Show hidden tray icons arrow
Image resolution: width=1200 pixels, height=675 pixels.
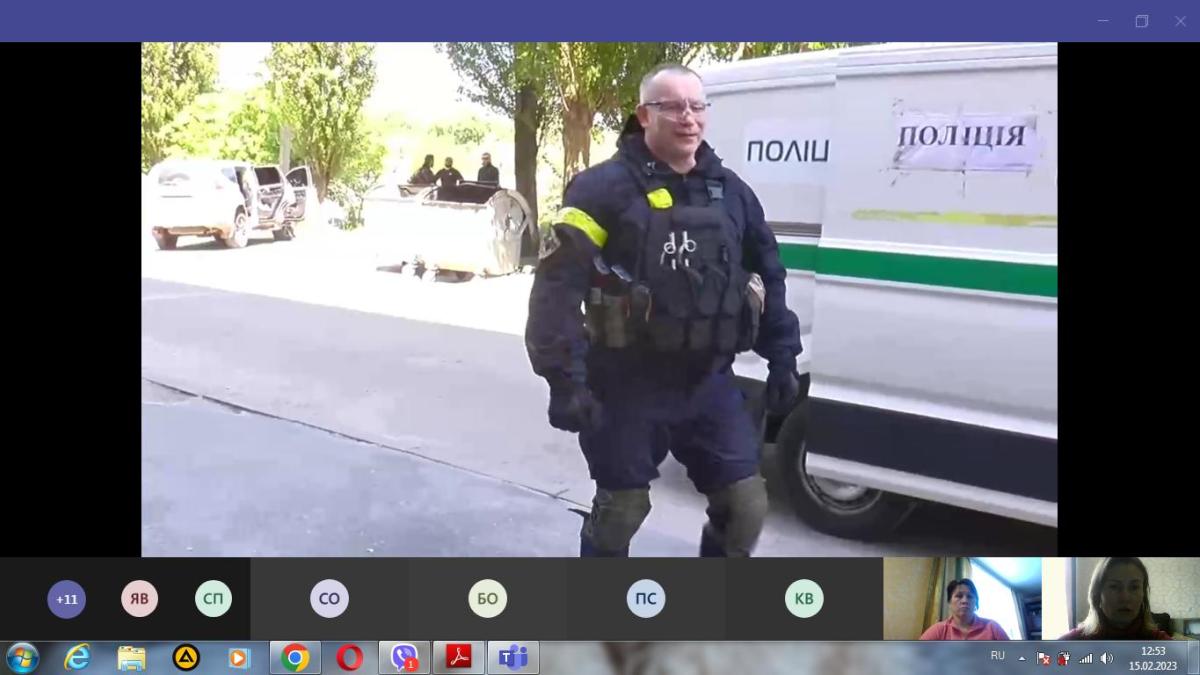[x=1022, y=658]
